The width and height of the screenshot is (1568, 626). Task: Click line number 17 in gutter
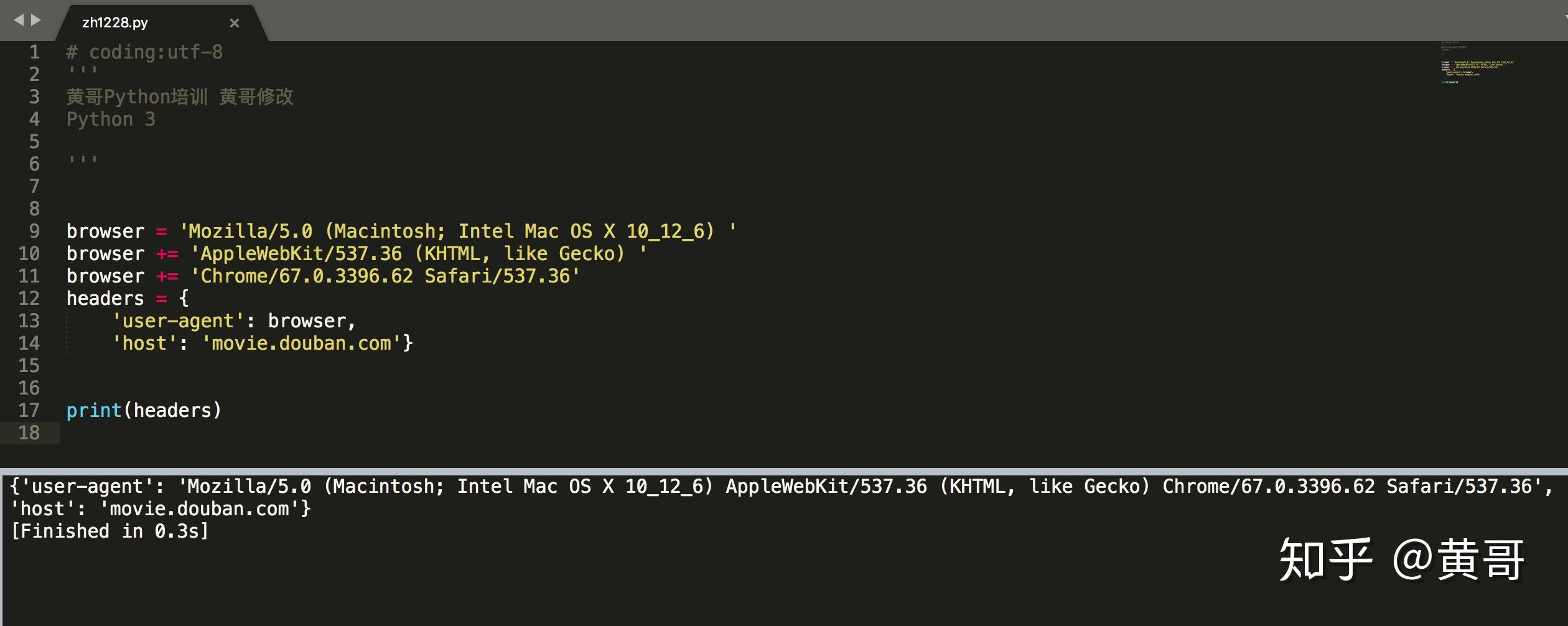(x=29, y=410)
